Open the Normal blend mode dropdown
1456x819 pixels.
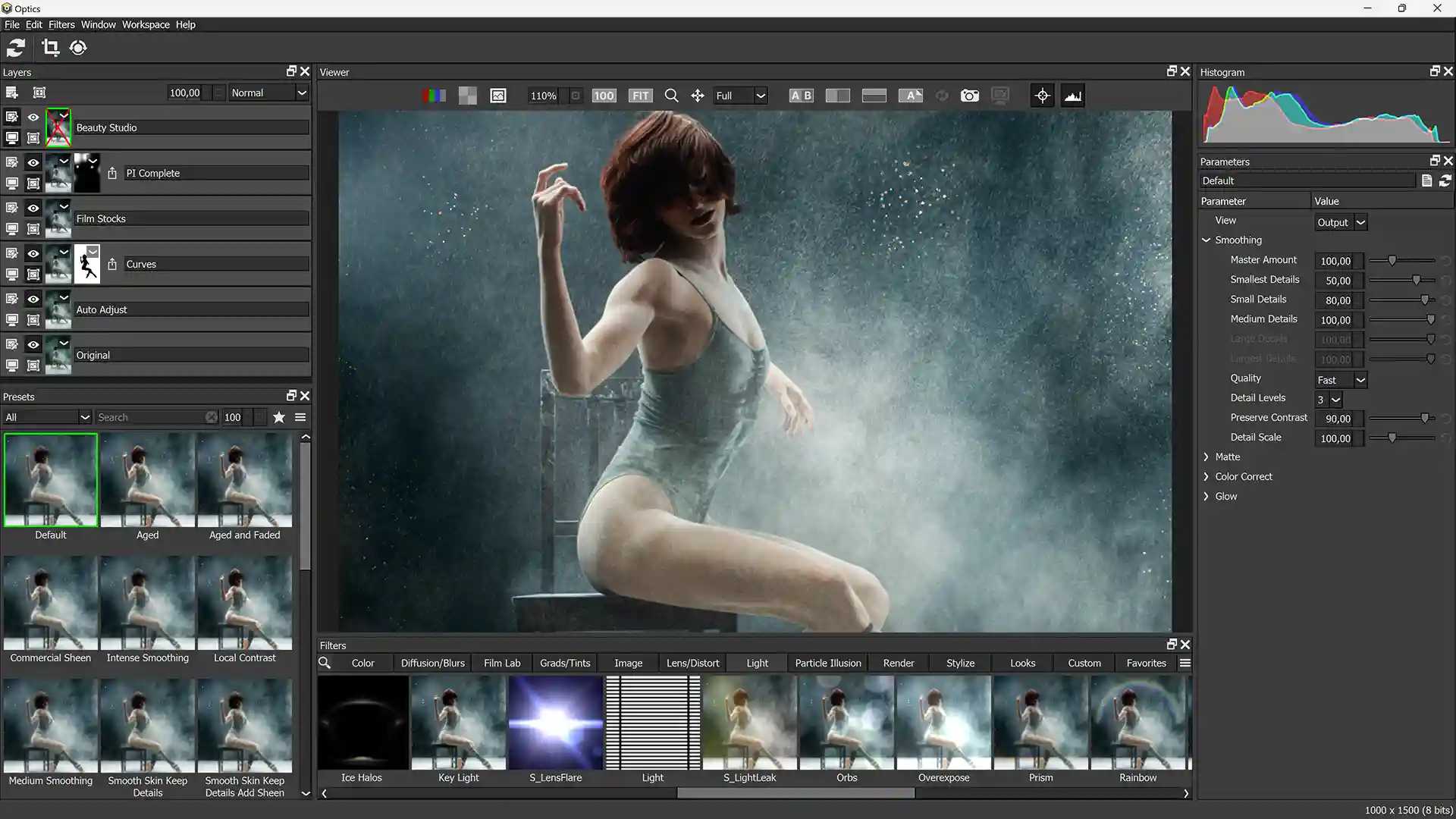(x=268, y=93)
